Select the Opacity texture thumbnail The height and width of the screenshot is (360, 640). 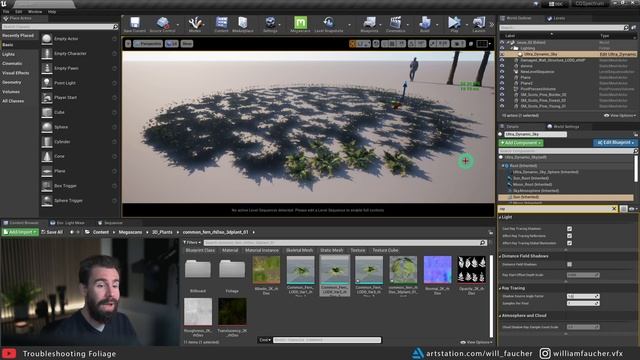click(471, 270)
